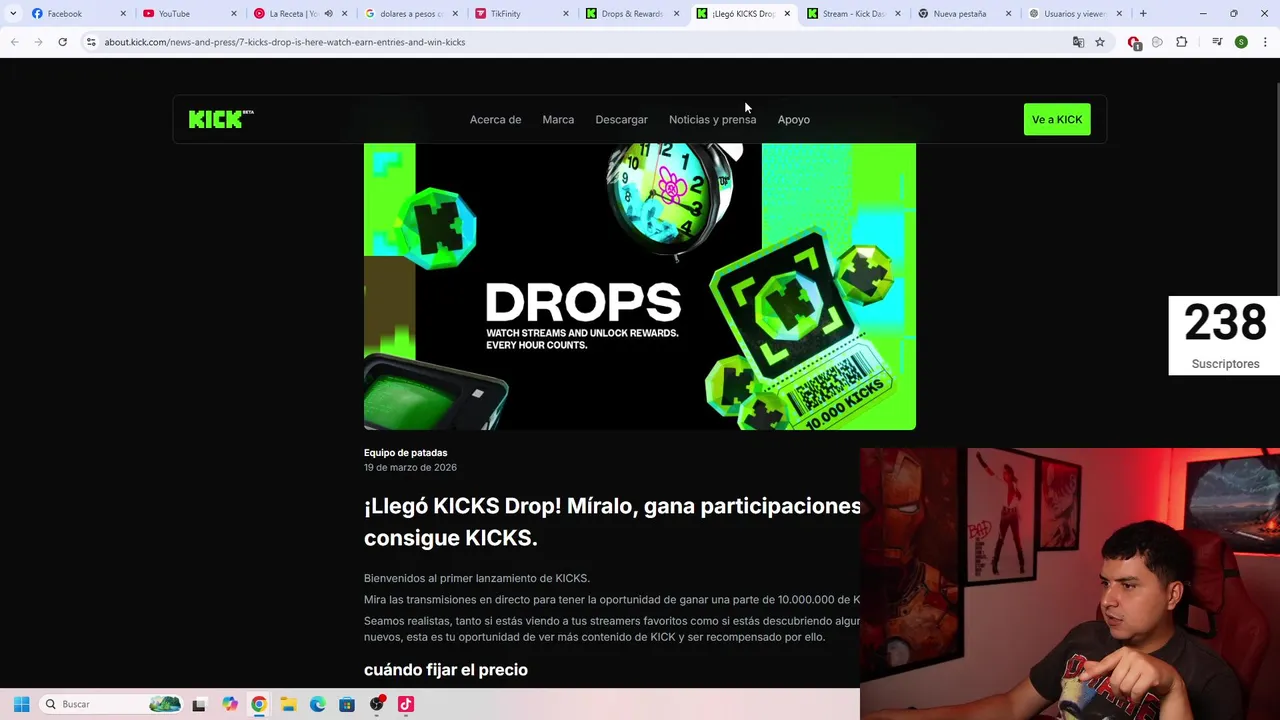The width and height of the screenshot is (1280, 720).
Task: Click the text Bienvenidos al primer lanzamiento de KICKS
Action: 477,578
